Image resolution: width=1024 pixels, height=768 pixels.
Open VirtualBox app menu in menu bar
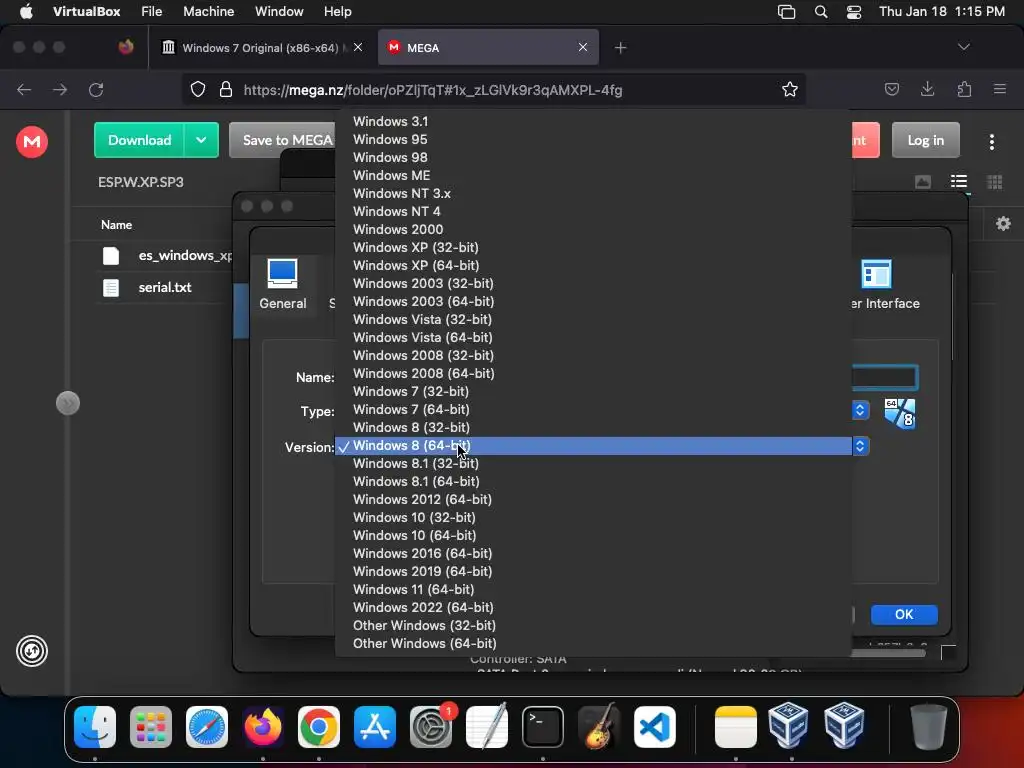[x=86, y=11]
